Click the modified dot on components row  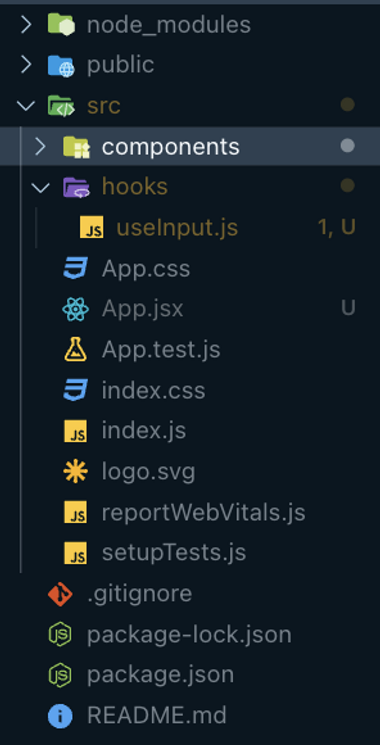(348, 146)
